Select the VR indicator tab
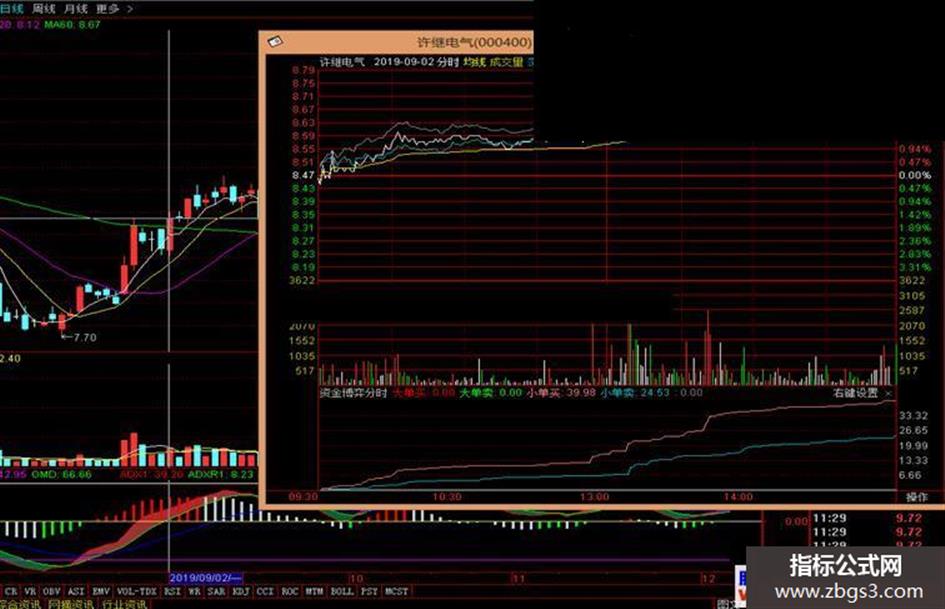This screenshot has width=945, height=609. 30,592
